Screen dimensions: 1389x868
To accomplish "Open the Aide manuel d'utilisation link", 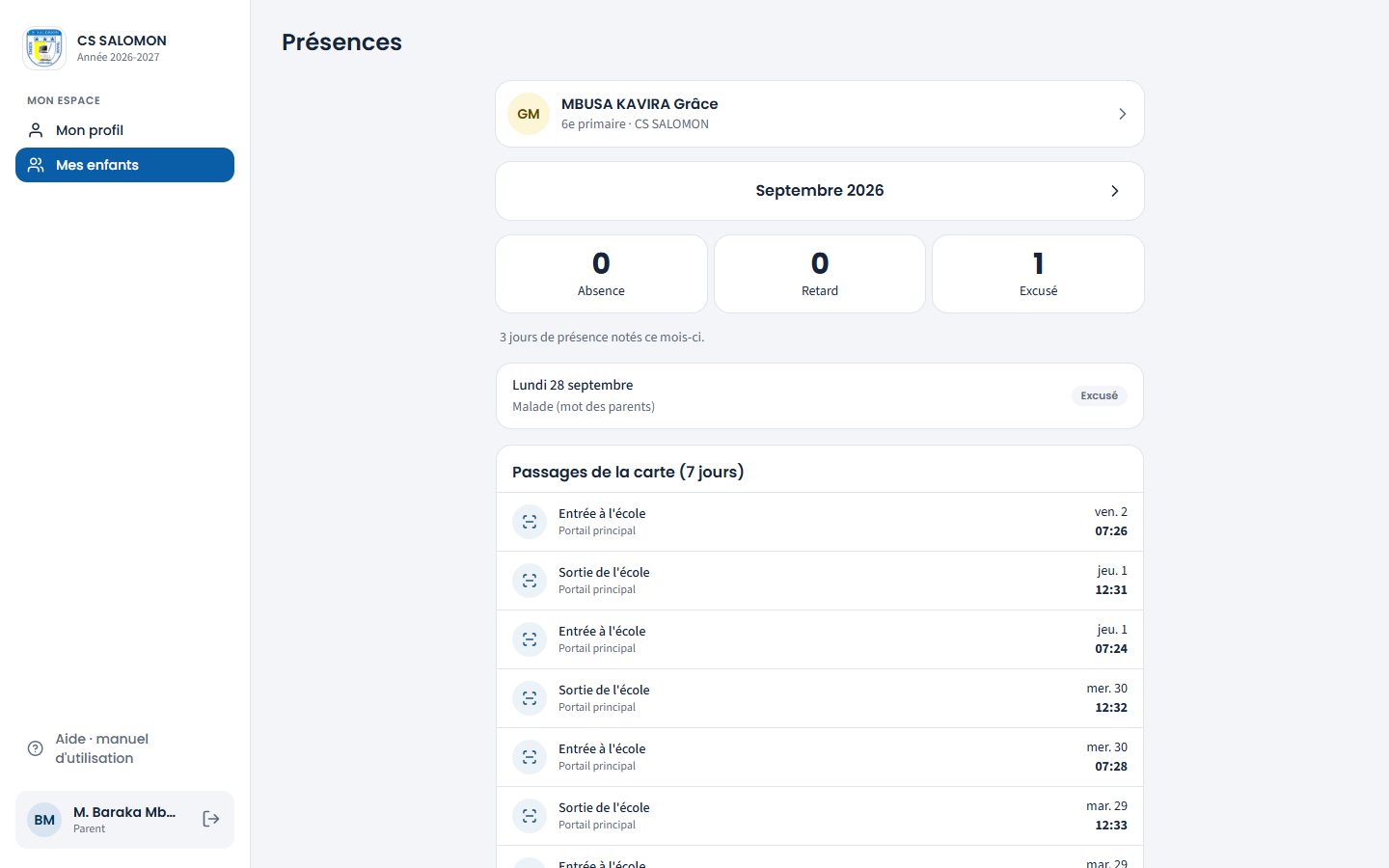I will pos(124,748).
